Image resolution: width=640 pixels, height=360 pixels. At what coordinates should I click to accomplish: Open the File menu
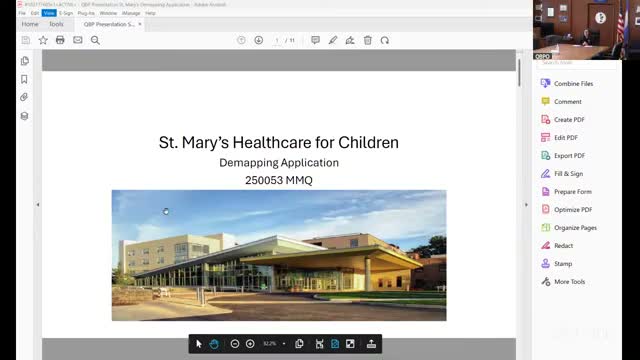22,13
